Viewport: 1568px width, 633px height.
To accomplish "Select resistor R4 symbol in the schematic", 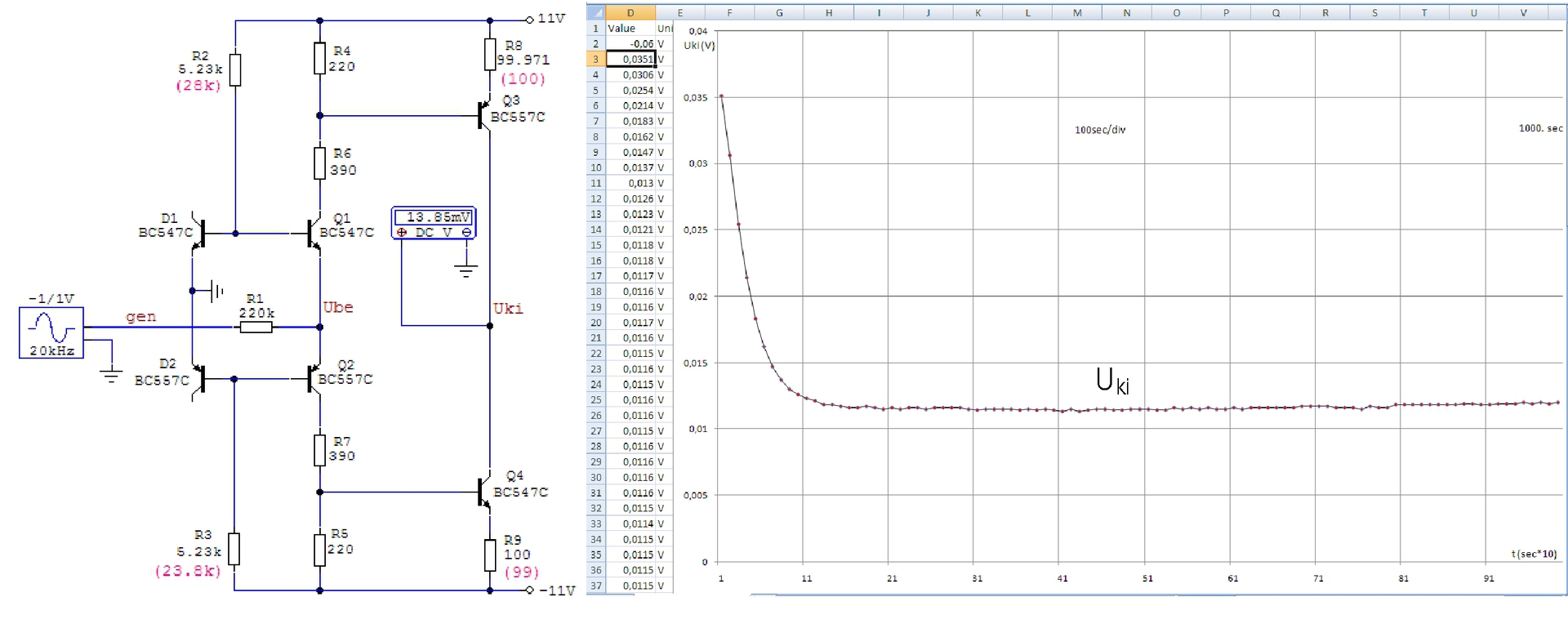I will pos(320,58).
